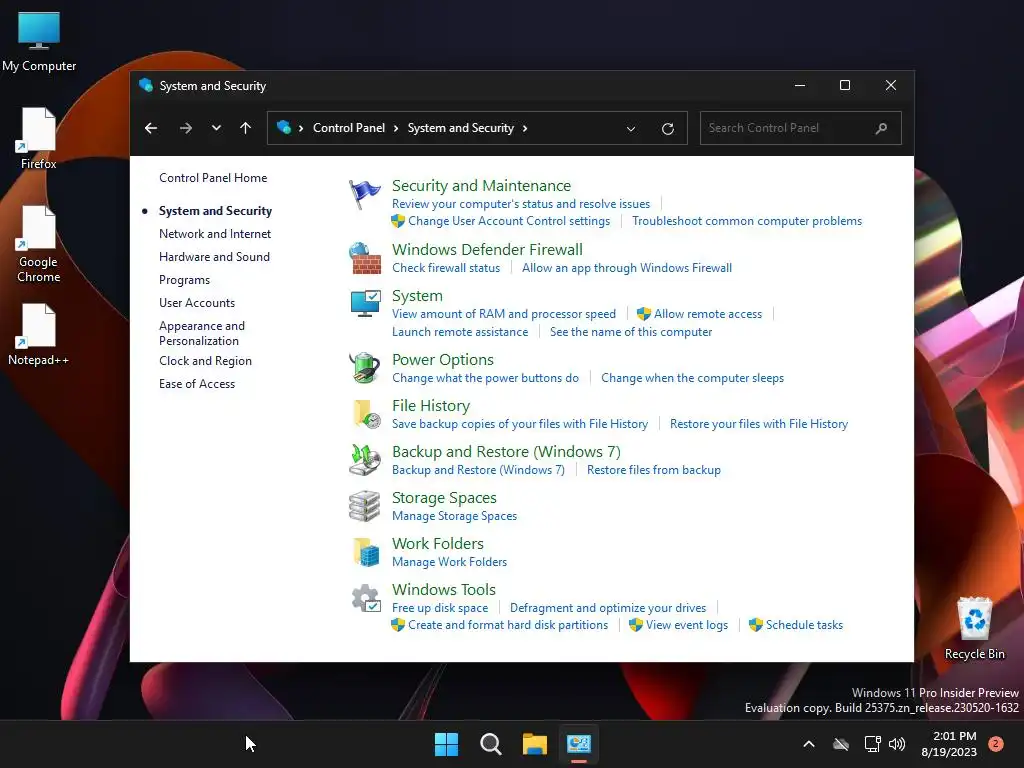Select Appearance and Personalization category
The height and width of the screenshot is (768, 1024).
202,333
